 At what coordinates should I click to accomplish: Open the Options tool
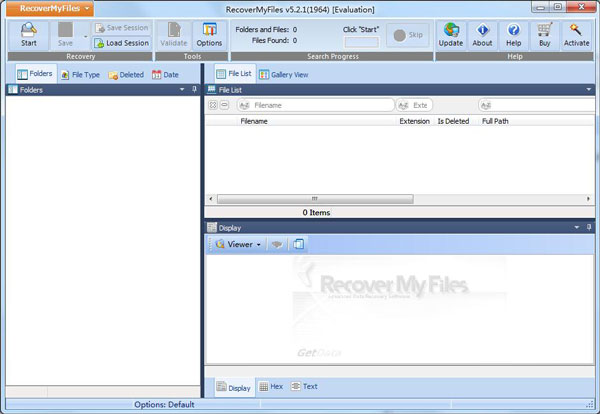[x=209, y=35]
